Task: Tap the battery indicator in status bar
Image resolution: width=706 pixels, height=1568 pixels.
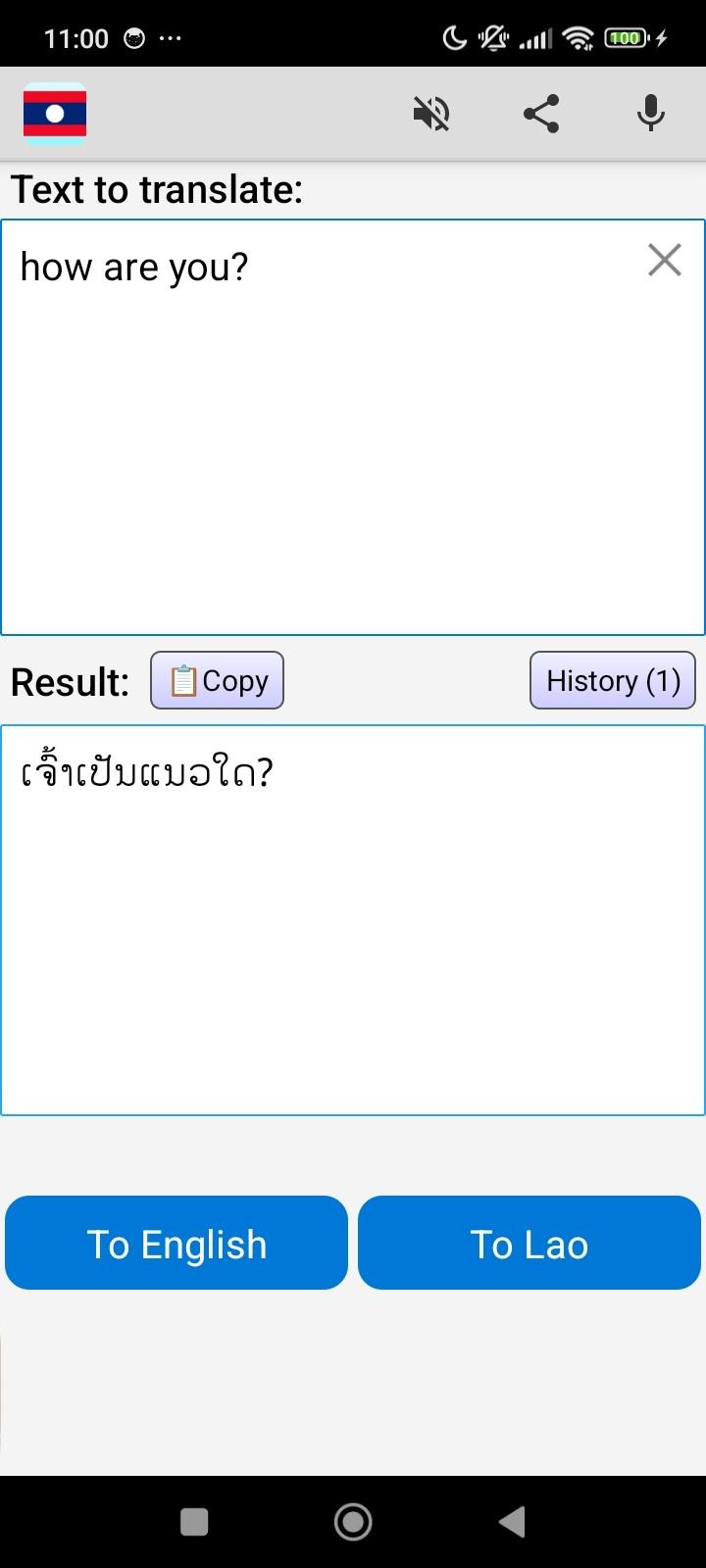Action: [626, 38]
